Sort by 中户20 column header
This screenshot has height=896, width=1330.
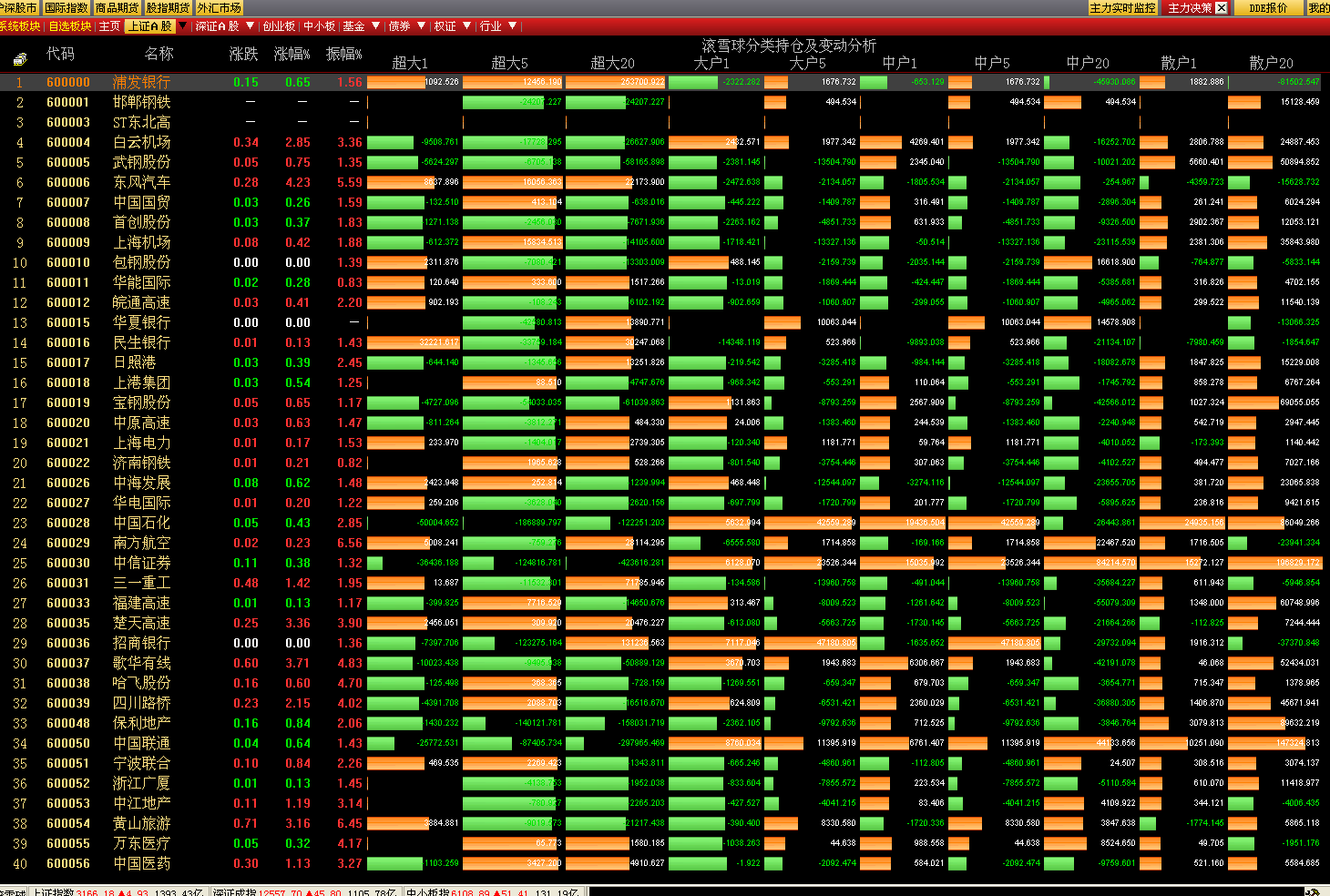(1088, 63)
